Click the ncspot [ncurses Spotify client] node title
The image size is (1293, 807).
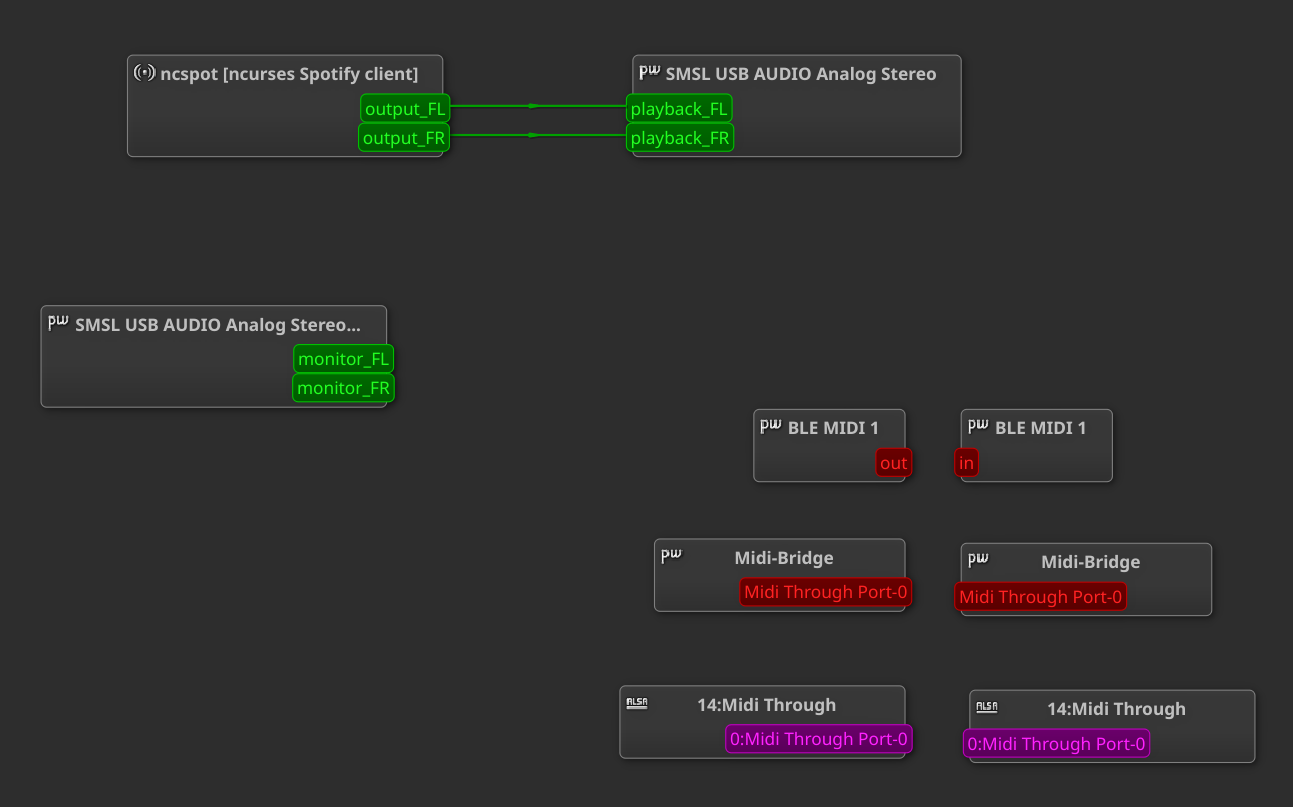(x=289, y=74)
